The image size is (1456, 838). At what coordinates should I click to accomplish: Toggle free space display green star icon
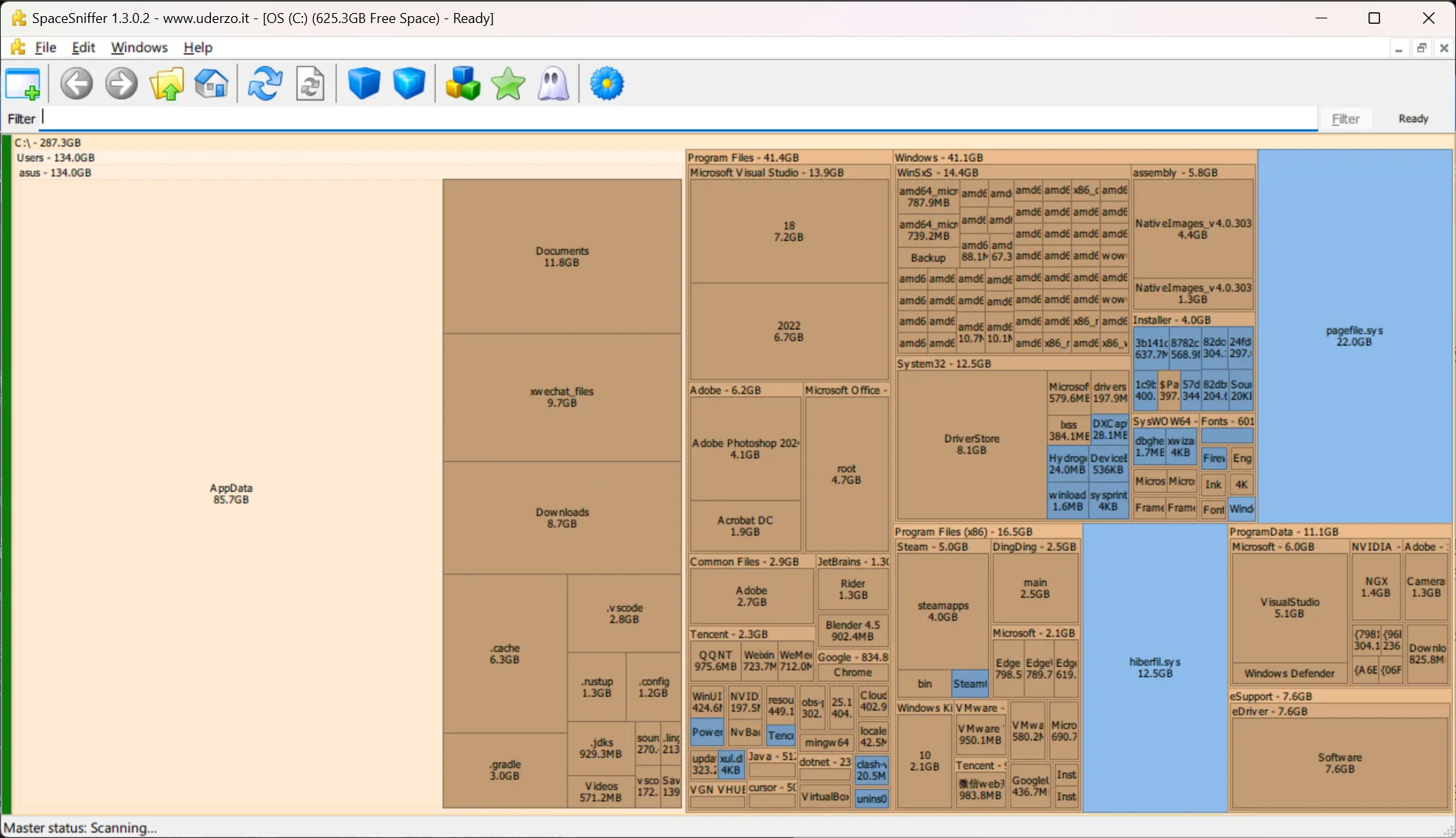point(508,84)
